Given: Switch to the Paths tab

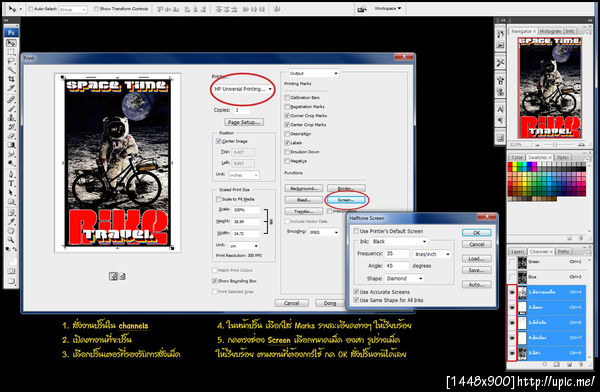Looking at the screenshot, I should pyautogui.click(x=563, y=252).
